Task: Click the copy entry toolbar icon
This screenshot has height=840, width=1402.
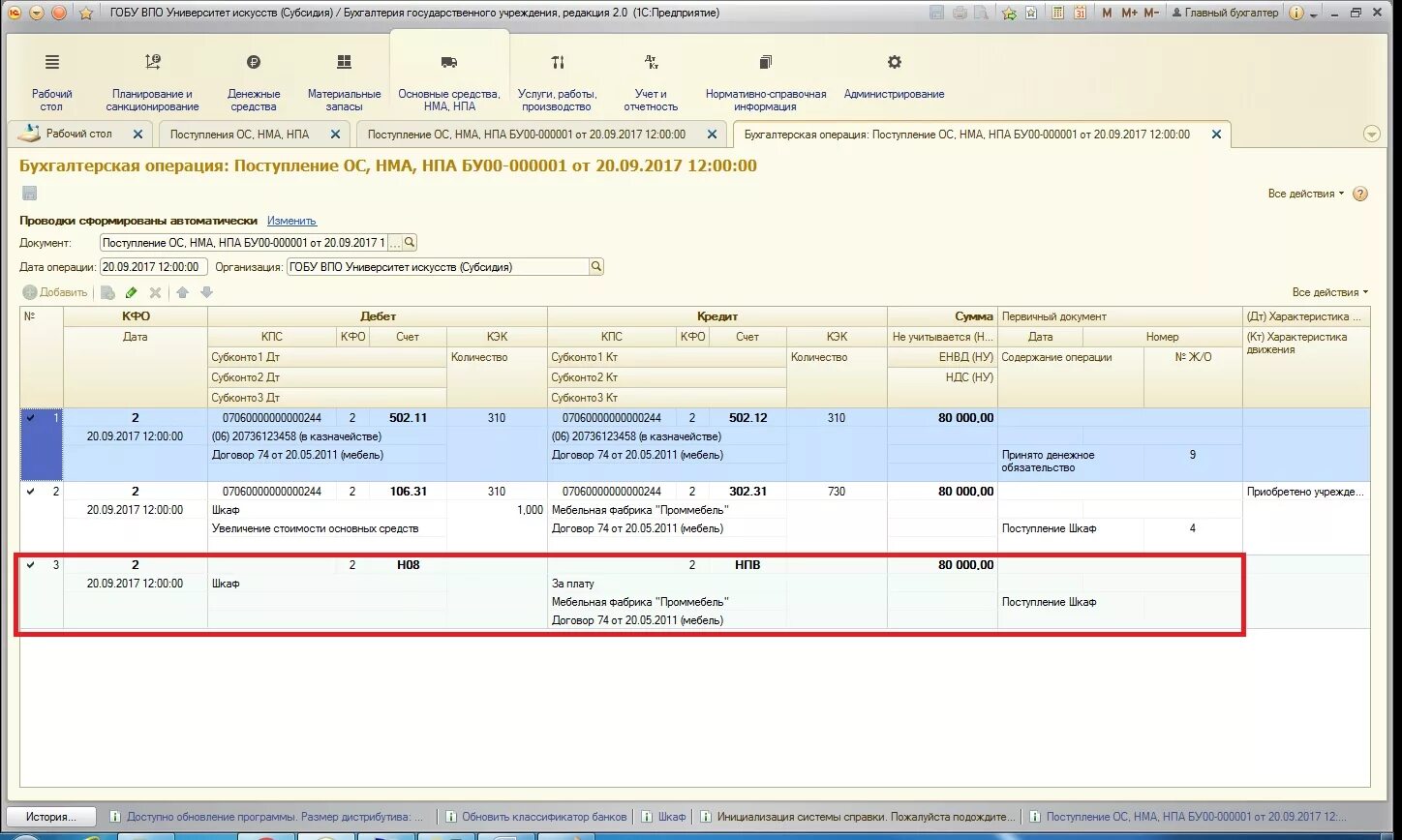Action: pyautogui.click(x=108, y=292)
